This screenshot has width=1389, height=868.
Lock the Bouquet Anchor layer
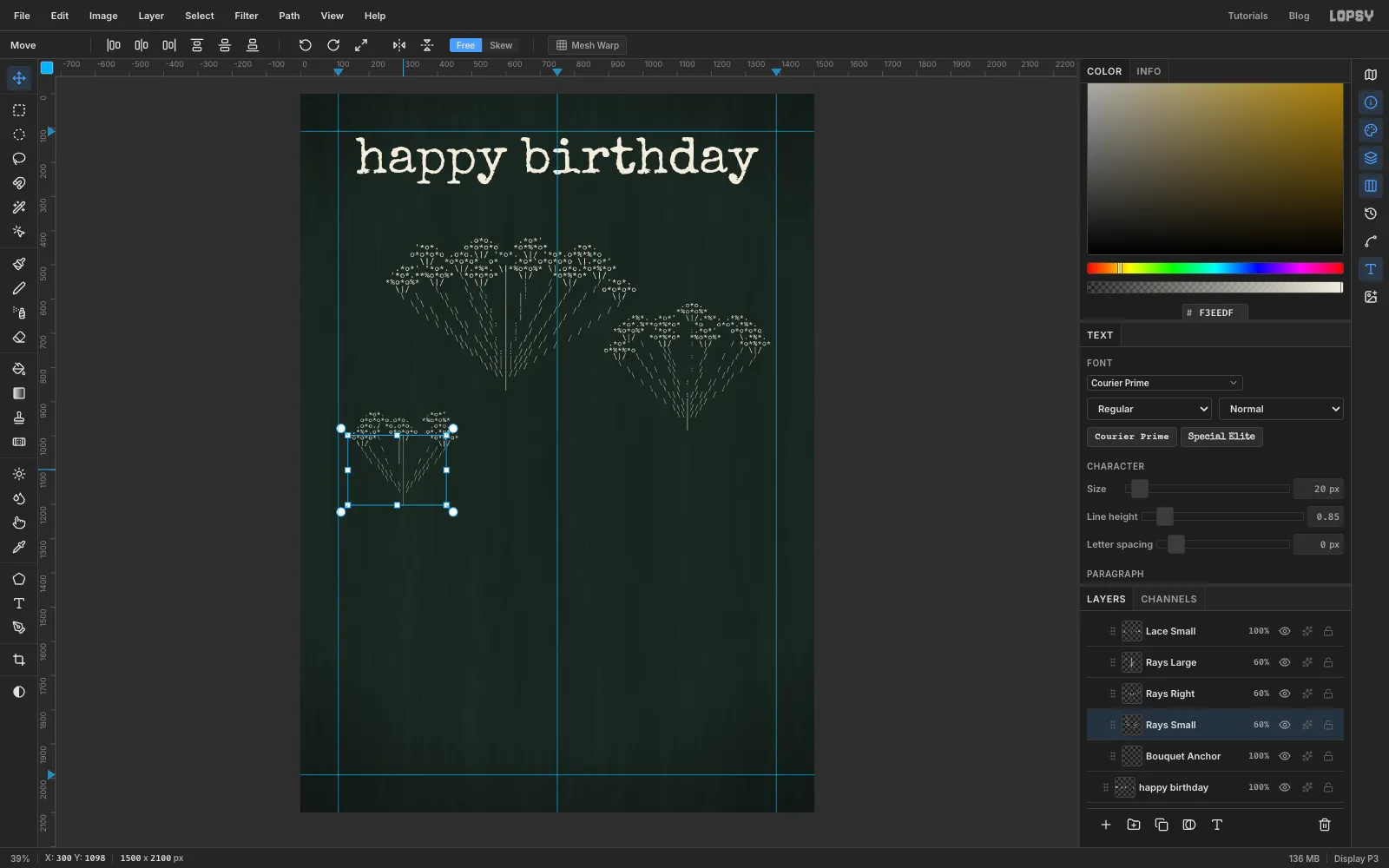click(1328, 756)
